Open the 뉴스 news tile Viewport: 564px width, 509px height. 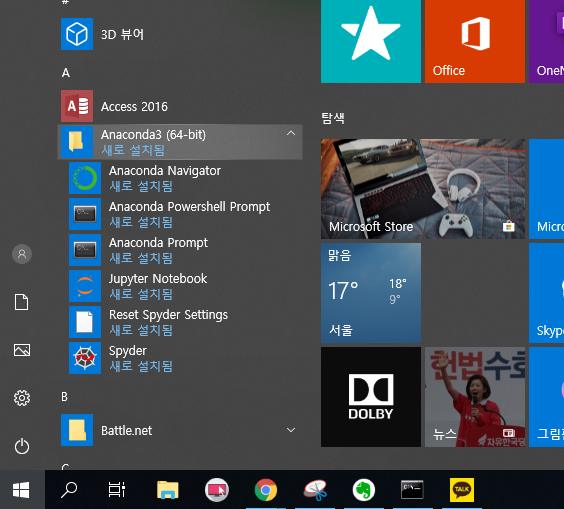click(475, 397)
